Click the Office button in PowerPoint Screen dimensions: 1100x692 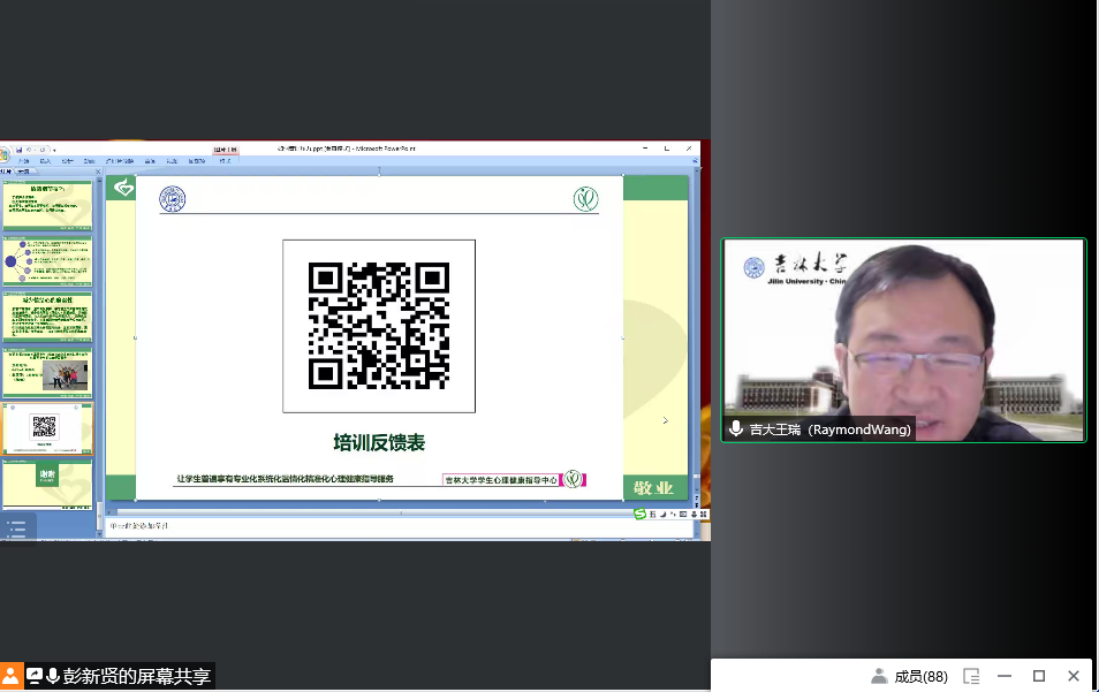click(x=5, y=153)
